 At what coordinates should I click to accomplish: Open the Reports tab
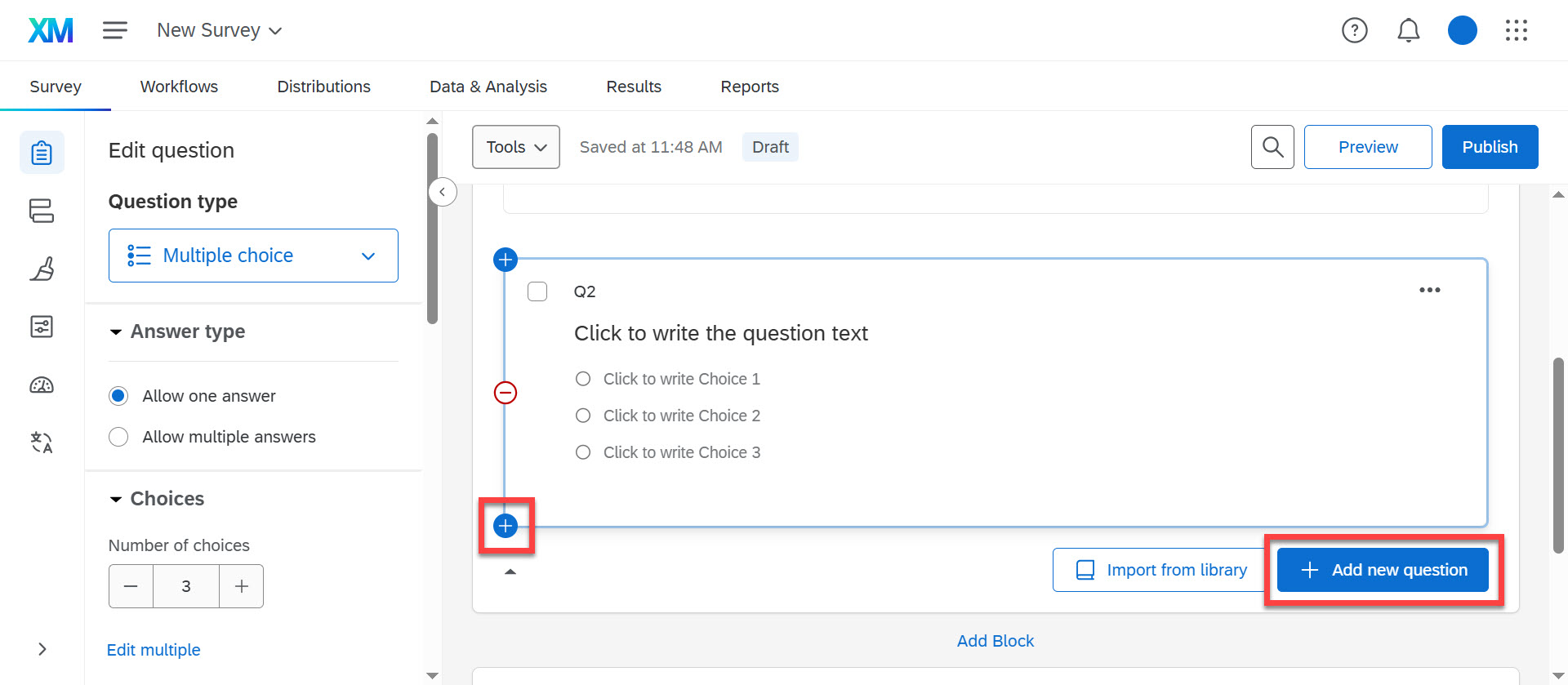click(x=749, y=86)
